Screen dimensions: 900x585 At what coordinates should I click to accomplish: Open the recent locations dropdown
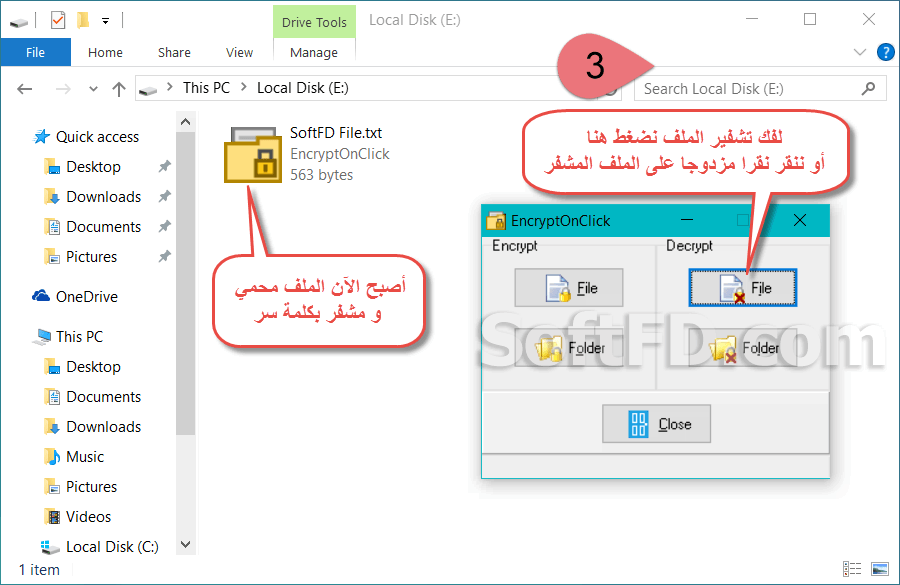click(93, 89)
